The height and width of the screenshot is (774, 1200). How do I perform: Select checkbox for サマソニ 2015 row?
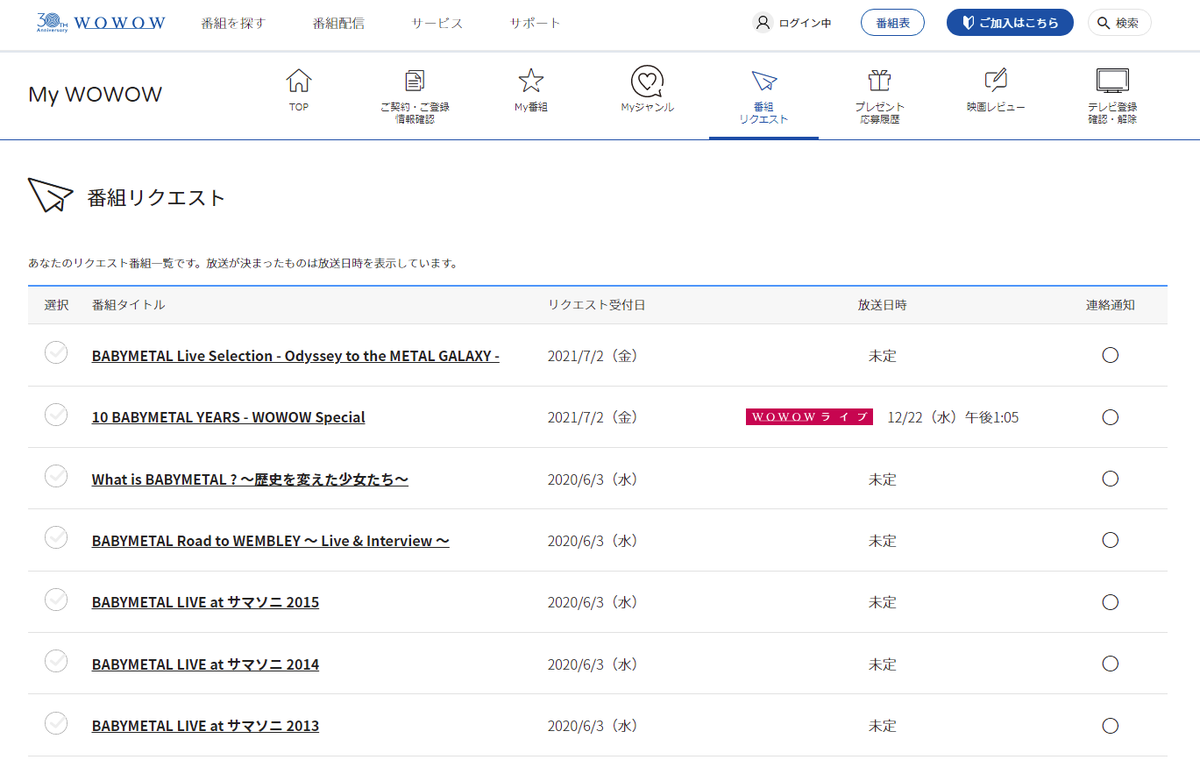point(56,599)
